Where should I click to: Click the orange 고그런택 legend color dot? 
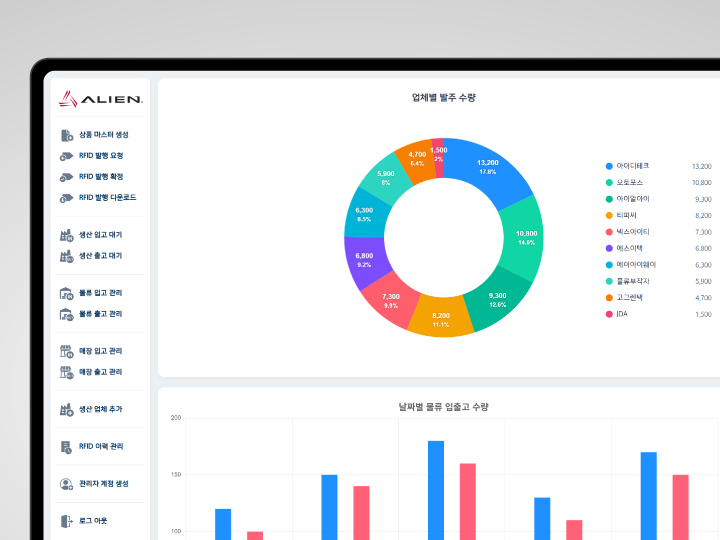(x=609, y=298)
